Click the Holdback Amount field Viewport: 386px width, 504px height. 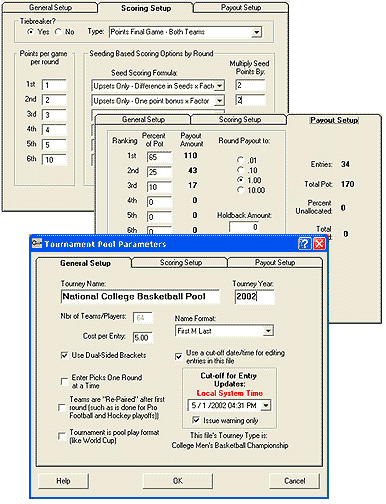[x=244, y=227]
